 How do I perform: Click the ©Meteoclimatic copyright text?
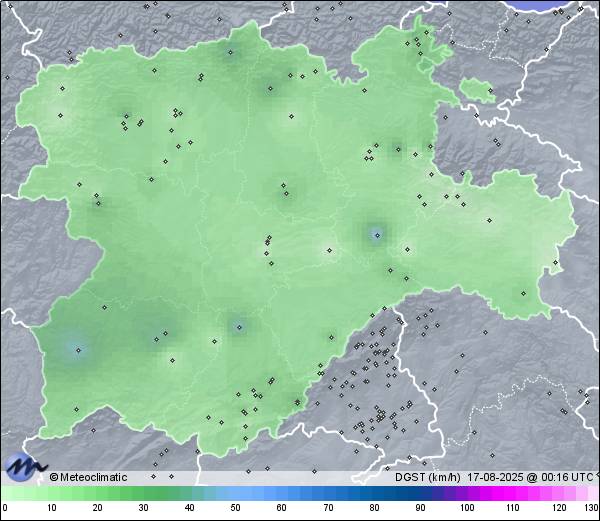pos(88,477)
